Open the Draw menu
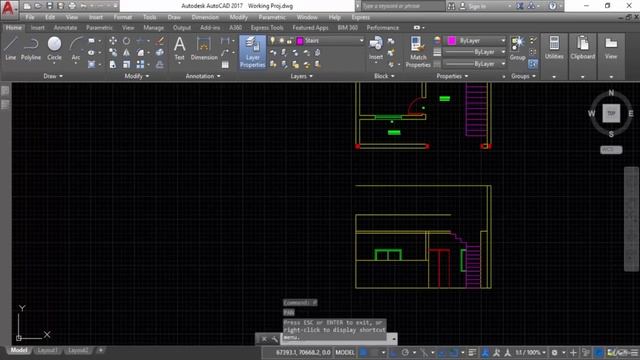 pyautogui.click(x=174, y=17)
